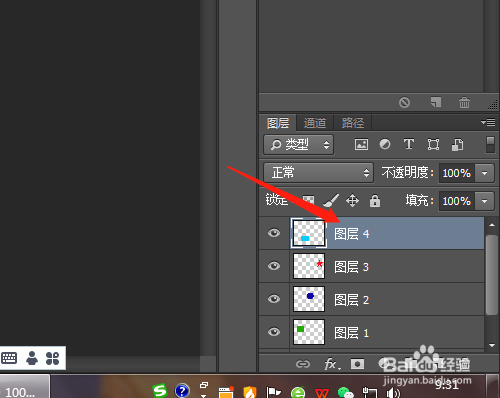Click the 图层 2 thumbnail with the blue dot

click(x=309, y=299)
